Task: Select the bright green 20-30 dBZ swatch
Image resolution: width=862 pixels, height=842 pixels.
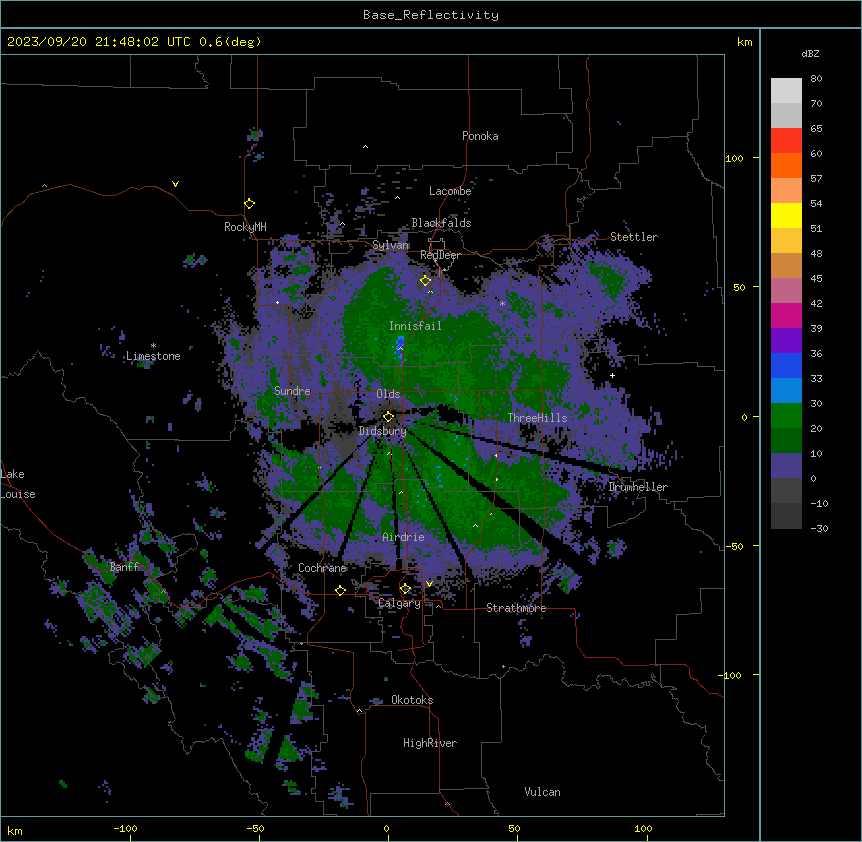Action: [786, 416]
